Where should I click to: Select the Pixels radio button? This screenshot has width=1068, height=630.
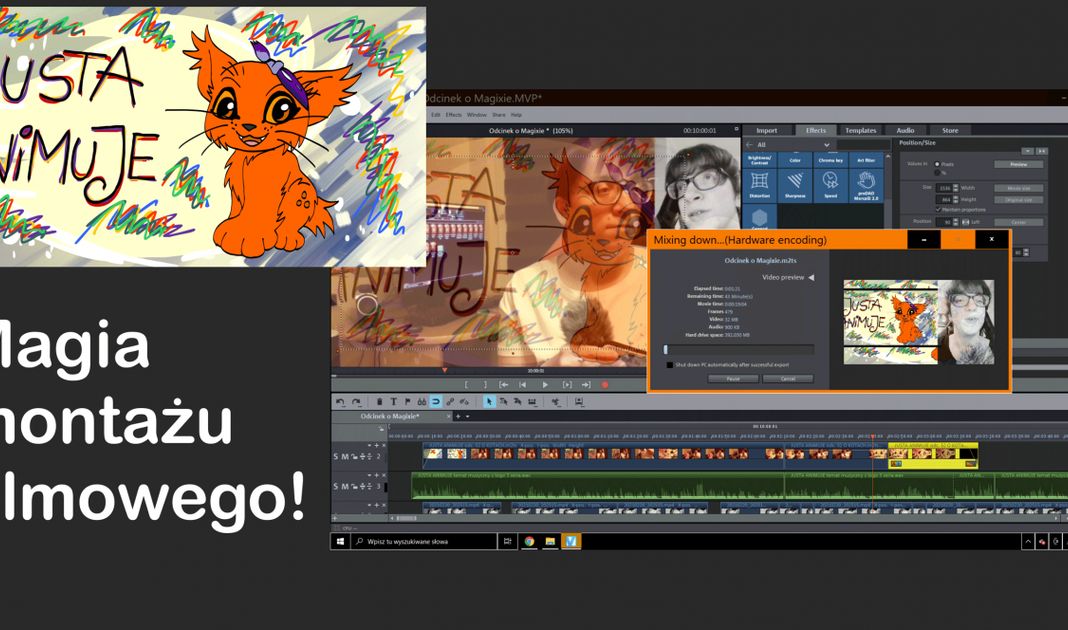click(x=937, y=164)
